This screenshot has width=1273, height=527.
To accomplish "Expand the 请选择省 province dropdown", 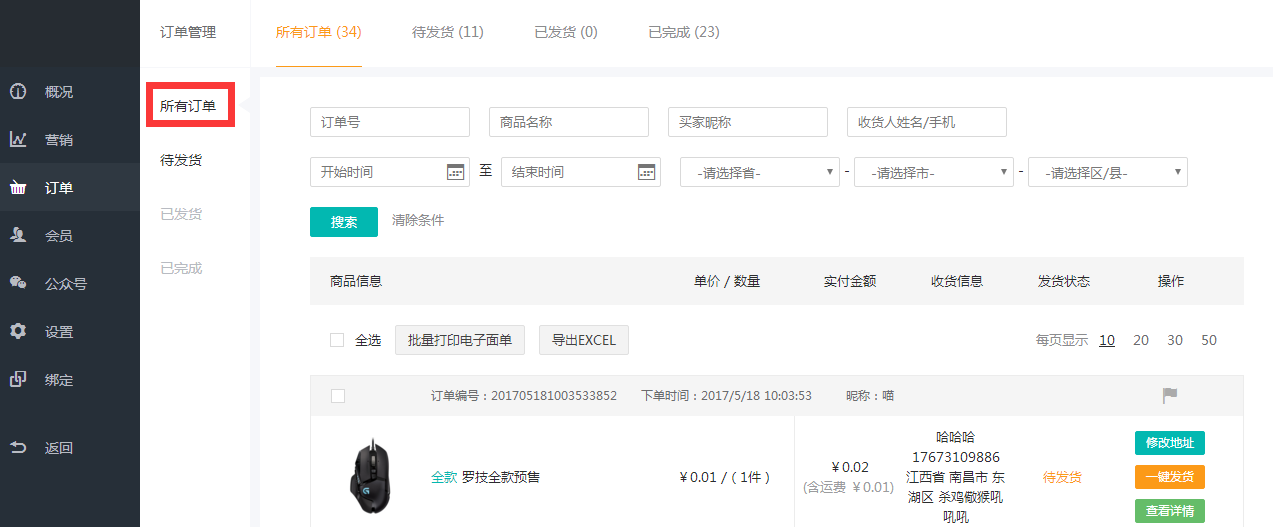I will pos(760,172).
